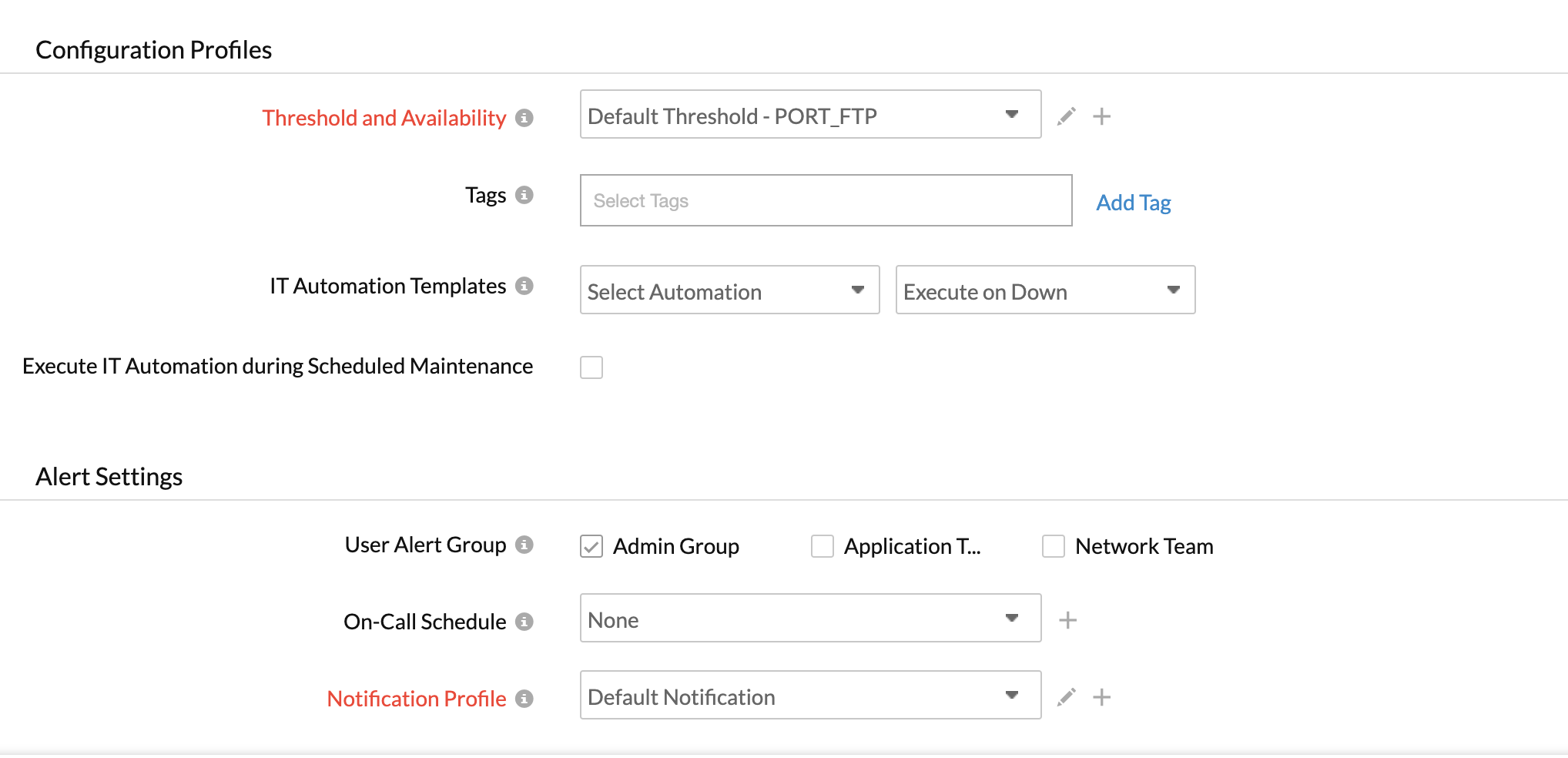This screenshot has height=758, width=1568.
Task: Click into the Select Tags input field
Action: pos(826,201)
